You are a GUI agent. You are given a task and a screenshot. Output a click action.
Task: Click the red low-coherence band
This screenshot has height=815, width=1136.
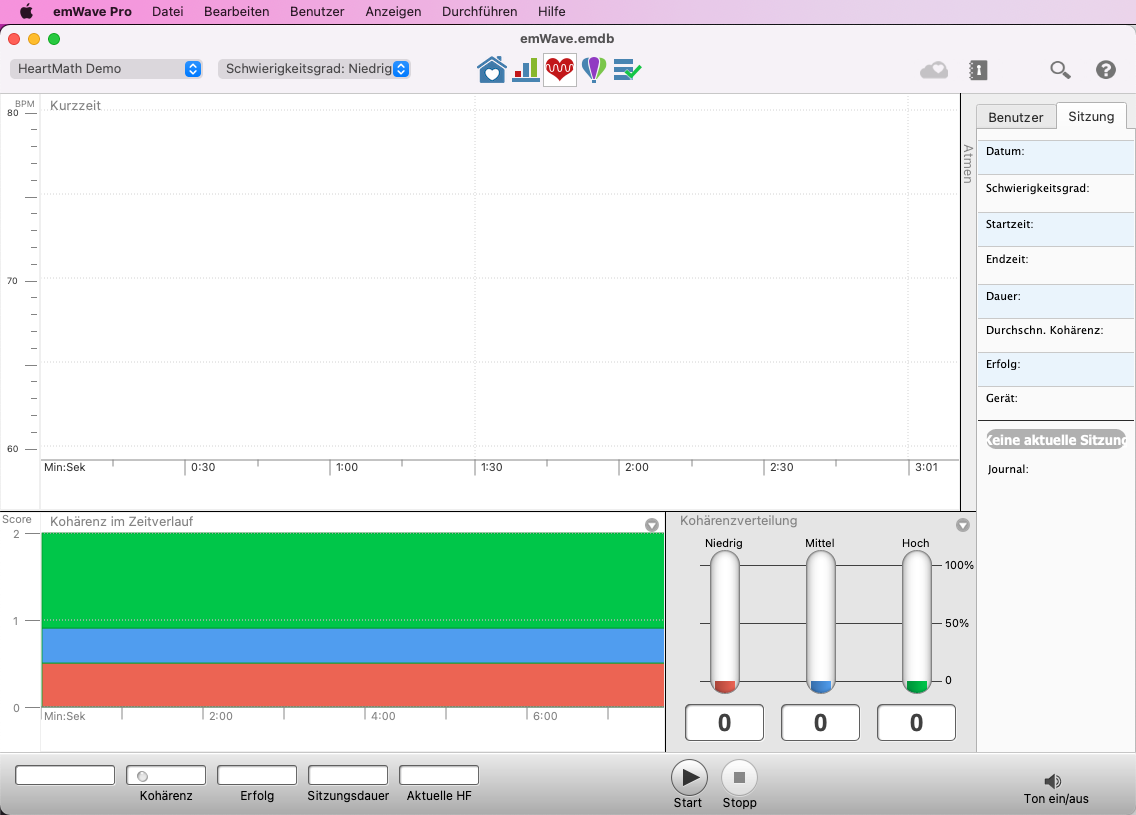353,685
